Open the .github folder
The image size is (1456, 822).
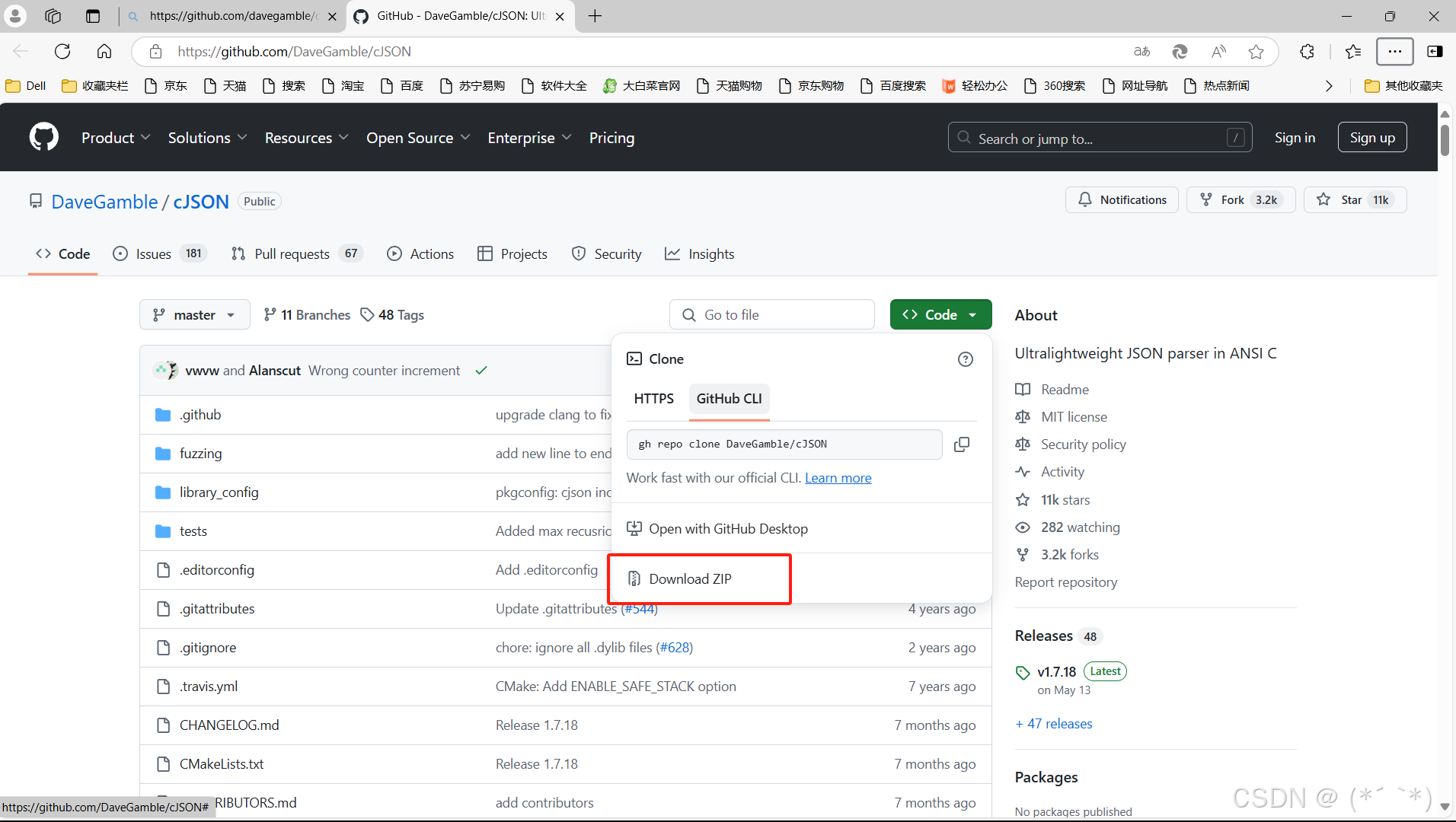pyautogui.click(x=200, y=415)
